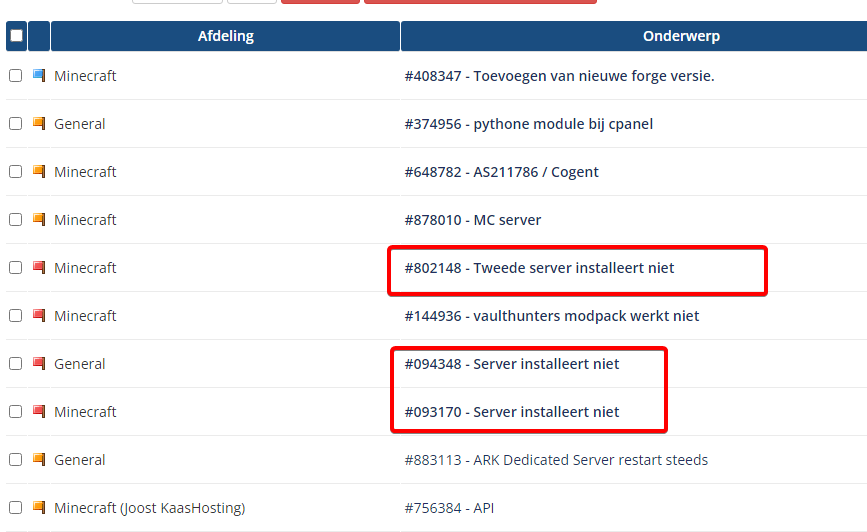This screenshot has height=532, width=867.
Task: Click the blue priority flag for ticket #408347
Action: point(39,76)
